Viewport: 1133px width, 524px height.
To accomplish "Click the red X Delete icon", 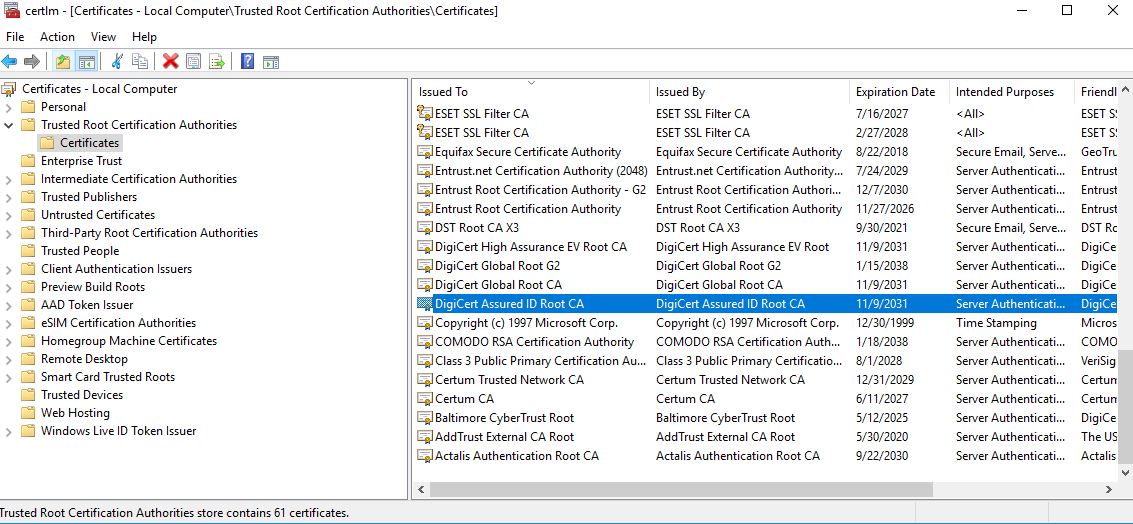I will 171,62.
